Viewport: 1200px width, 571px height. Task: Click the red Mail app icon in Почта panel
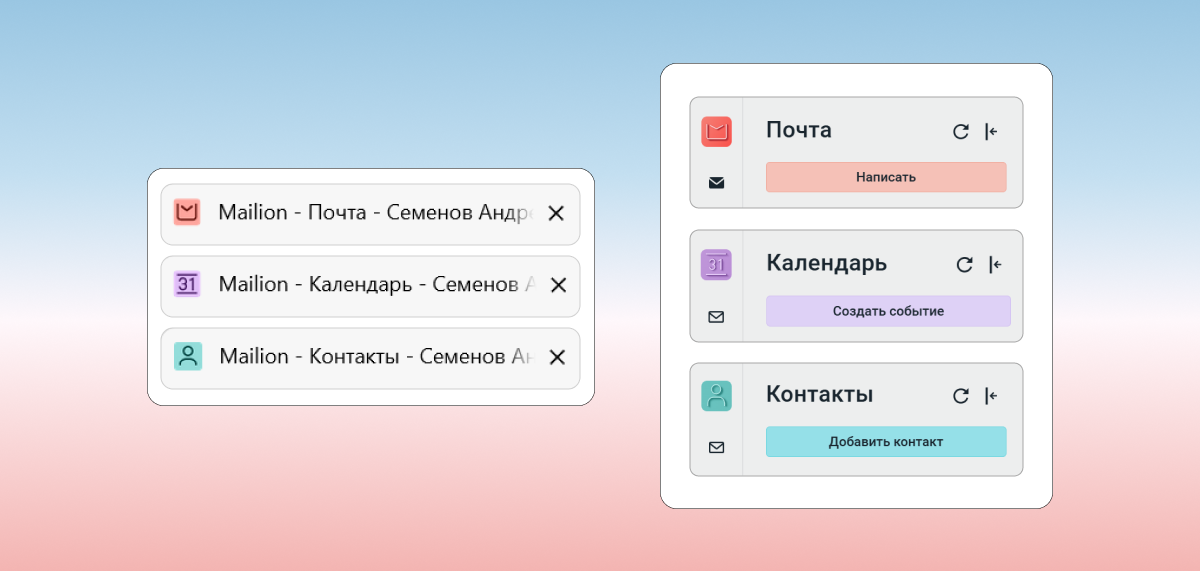(716, 131)
